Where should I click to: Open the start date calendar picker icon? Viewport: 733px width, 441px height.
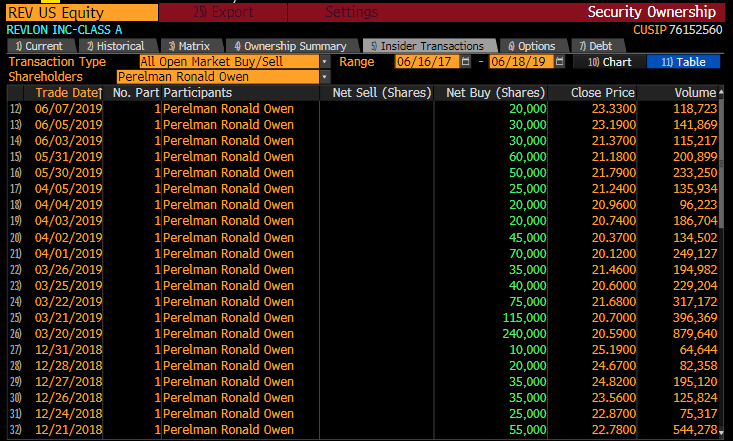(467, 62)
